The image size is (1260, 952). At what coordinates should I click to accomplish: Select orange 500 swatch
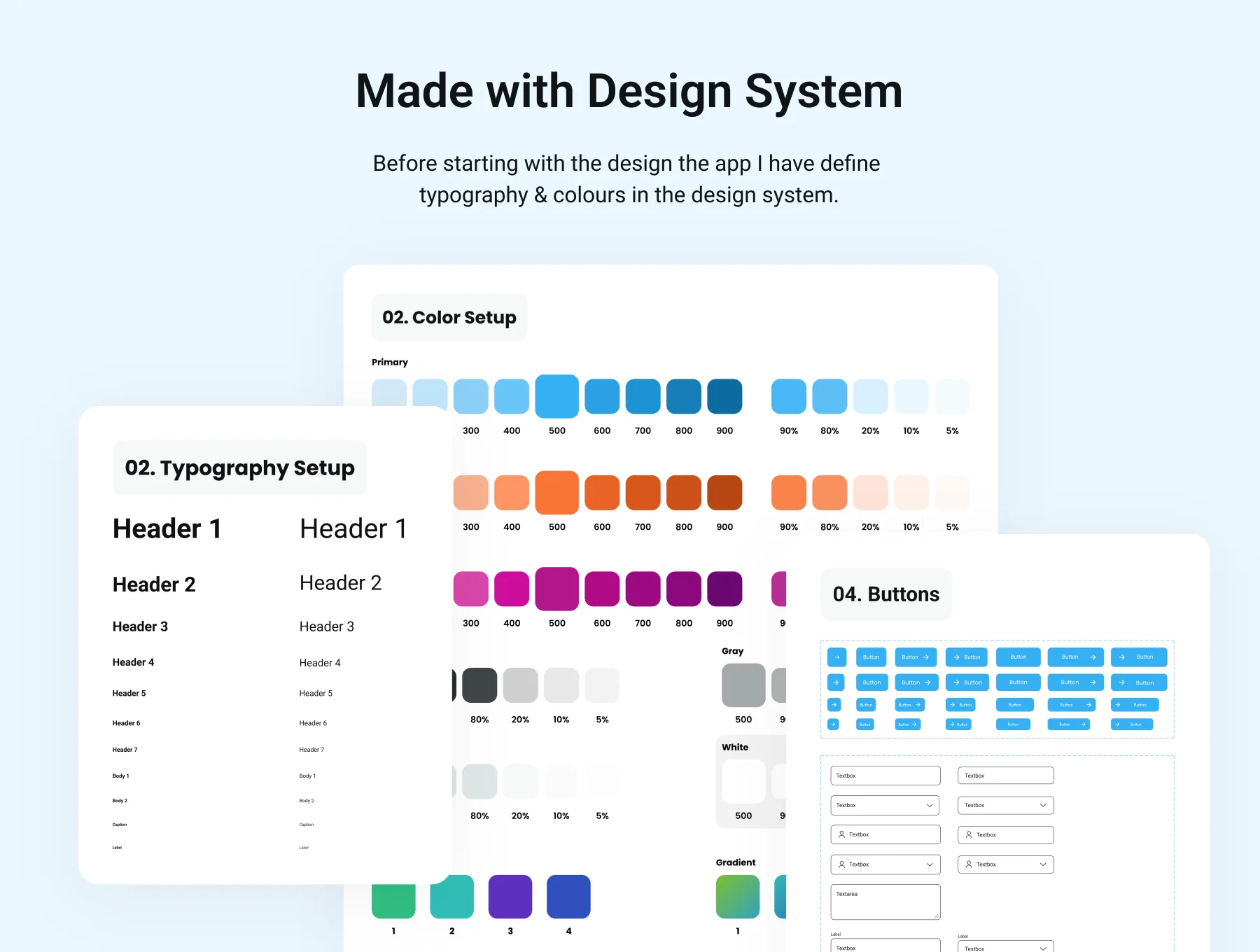coord(557,493)
